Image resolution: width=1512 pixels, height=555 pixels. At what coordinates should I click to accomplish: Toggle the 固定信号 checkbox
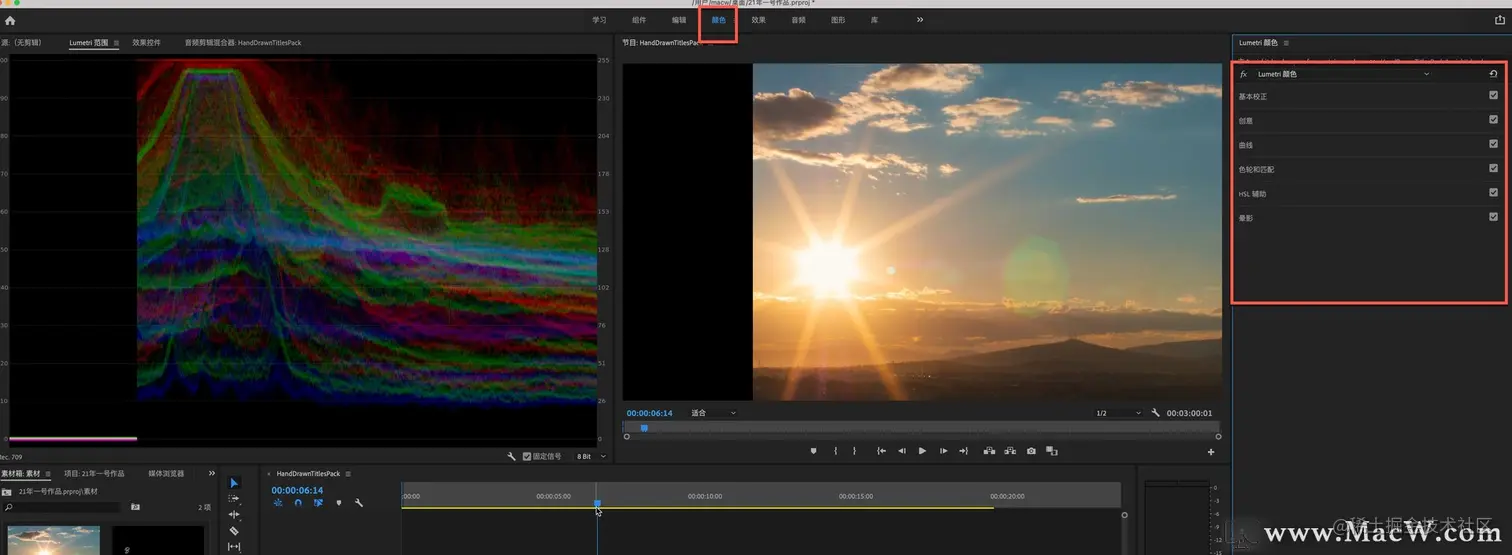(527, 456)
